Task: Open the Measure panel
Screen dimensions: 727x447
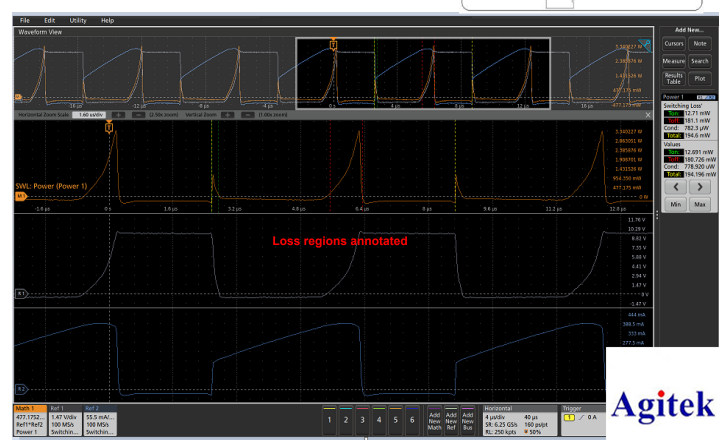Action: 674,61
